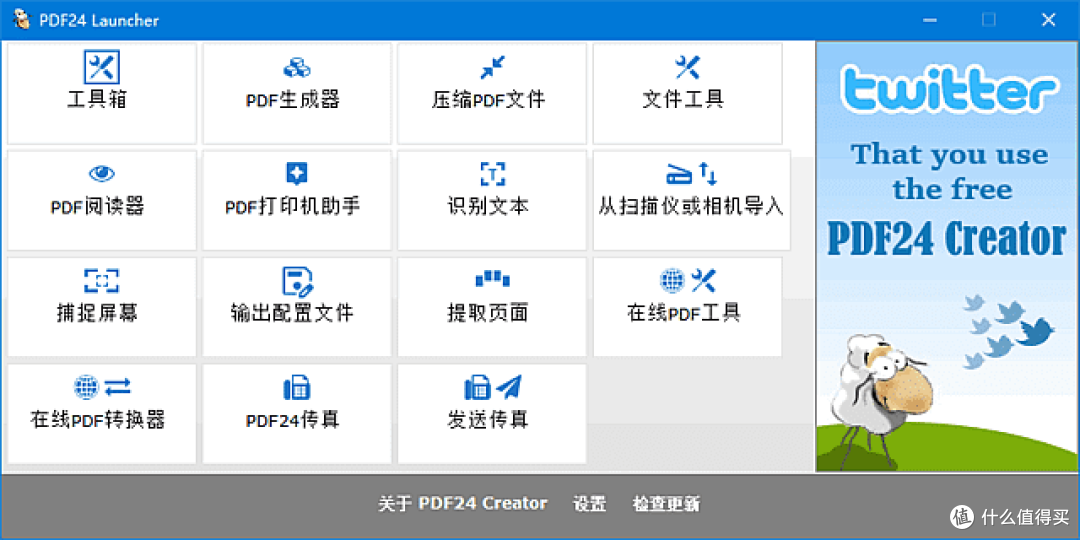Click the 输出配置文件 profile icon

click(298, 280)
